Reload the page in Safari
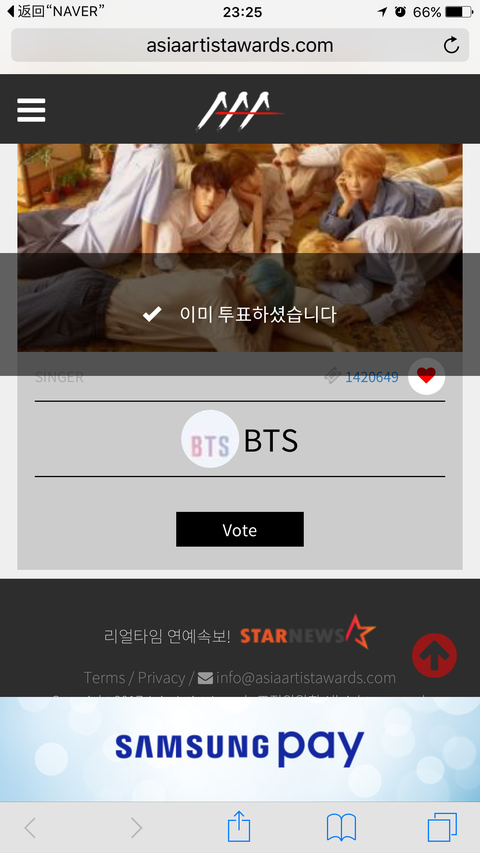Viewport: 480px width, 853px height. (451, 45)
